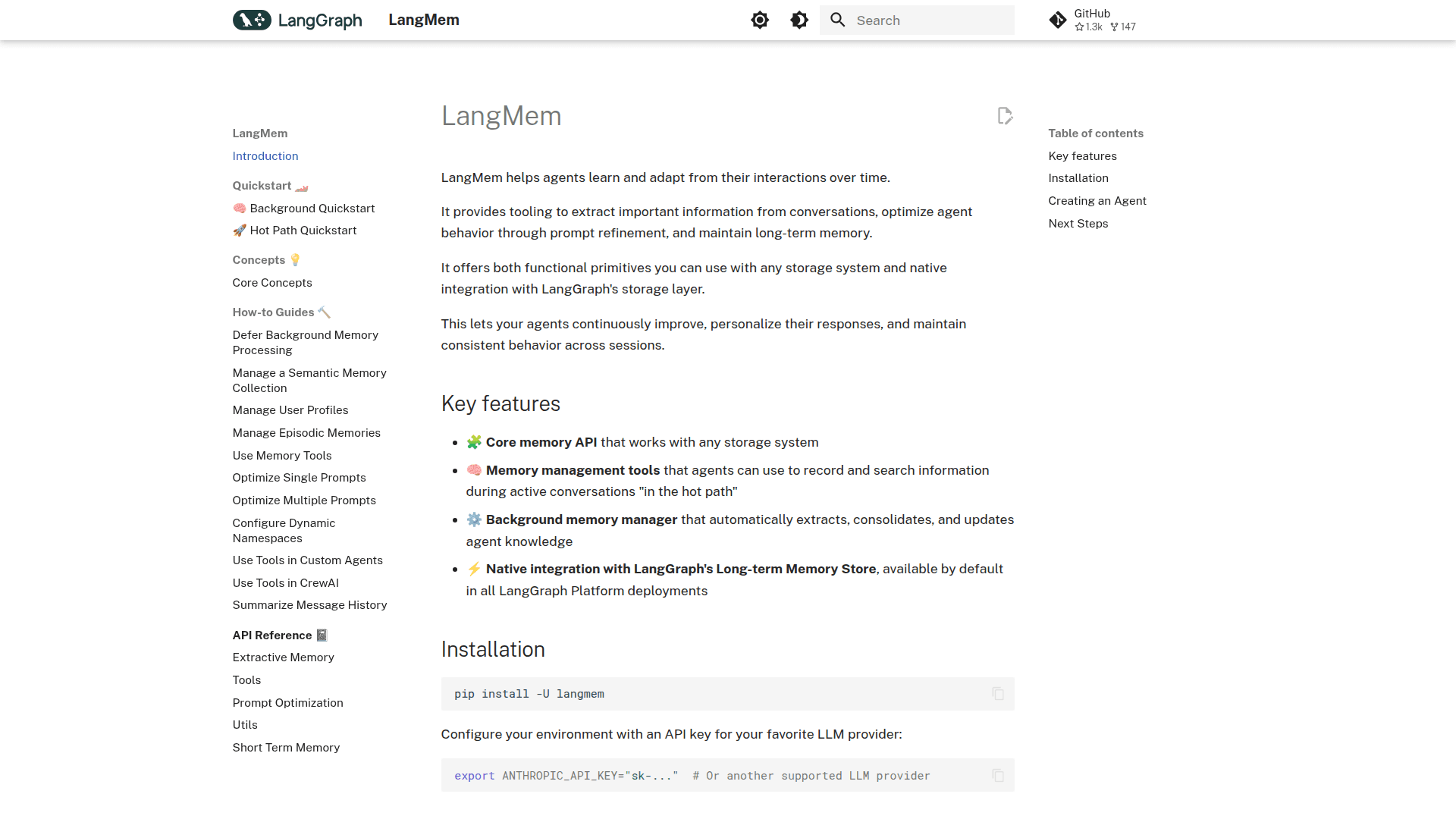Click the search magnifier icon
Viewport: 1456px width, 819px height.
click(x=837, y=20)
